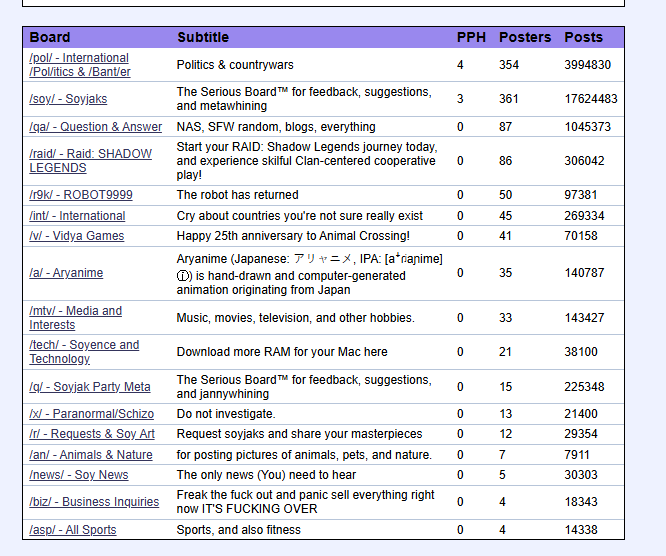Open the /x/ - Paranormal/Schizo board
Screen dimensions: 666x556
tap(91, 414)
